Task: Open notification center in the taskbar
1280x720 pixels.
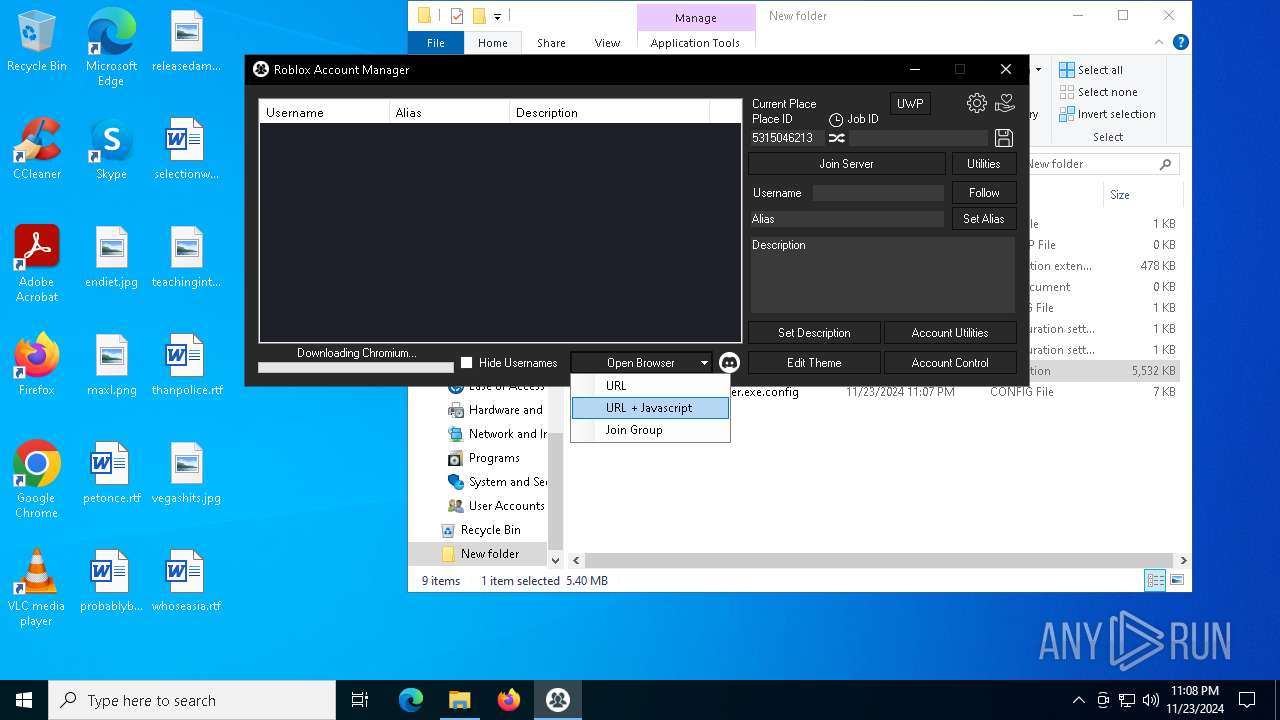Action: click(x=1247, y=700)
